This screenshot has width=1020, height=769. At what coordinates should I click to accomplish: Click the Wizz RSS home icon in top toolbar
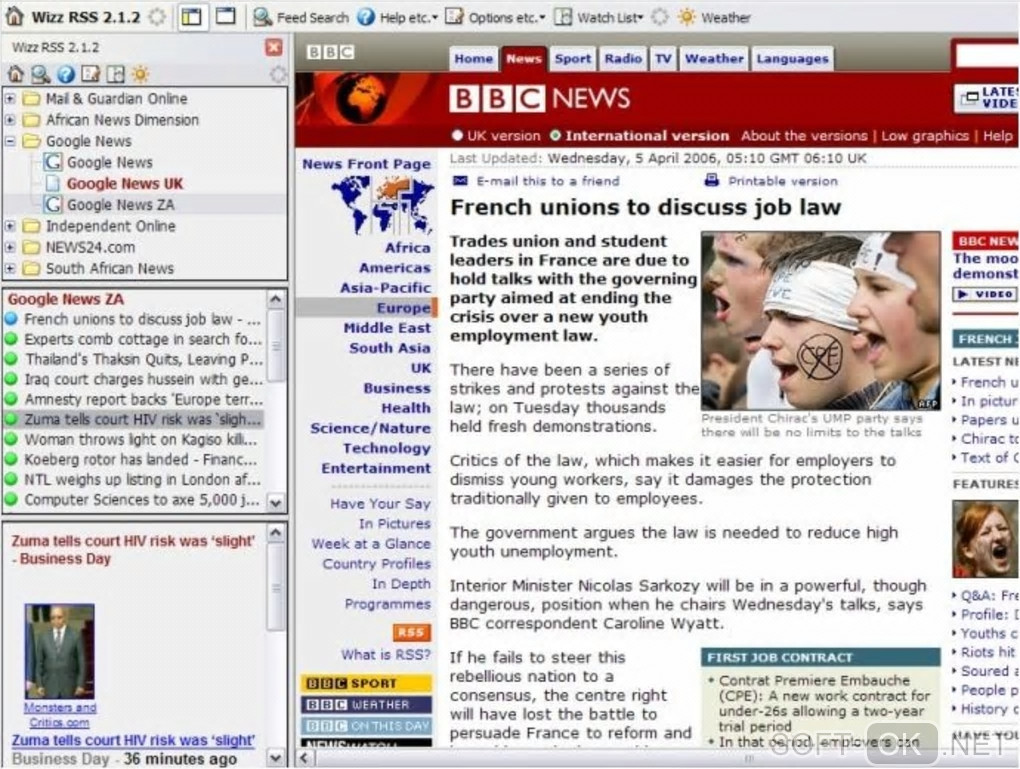(x=14, y=16)
